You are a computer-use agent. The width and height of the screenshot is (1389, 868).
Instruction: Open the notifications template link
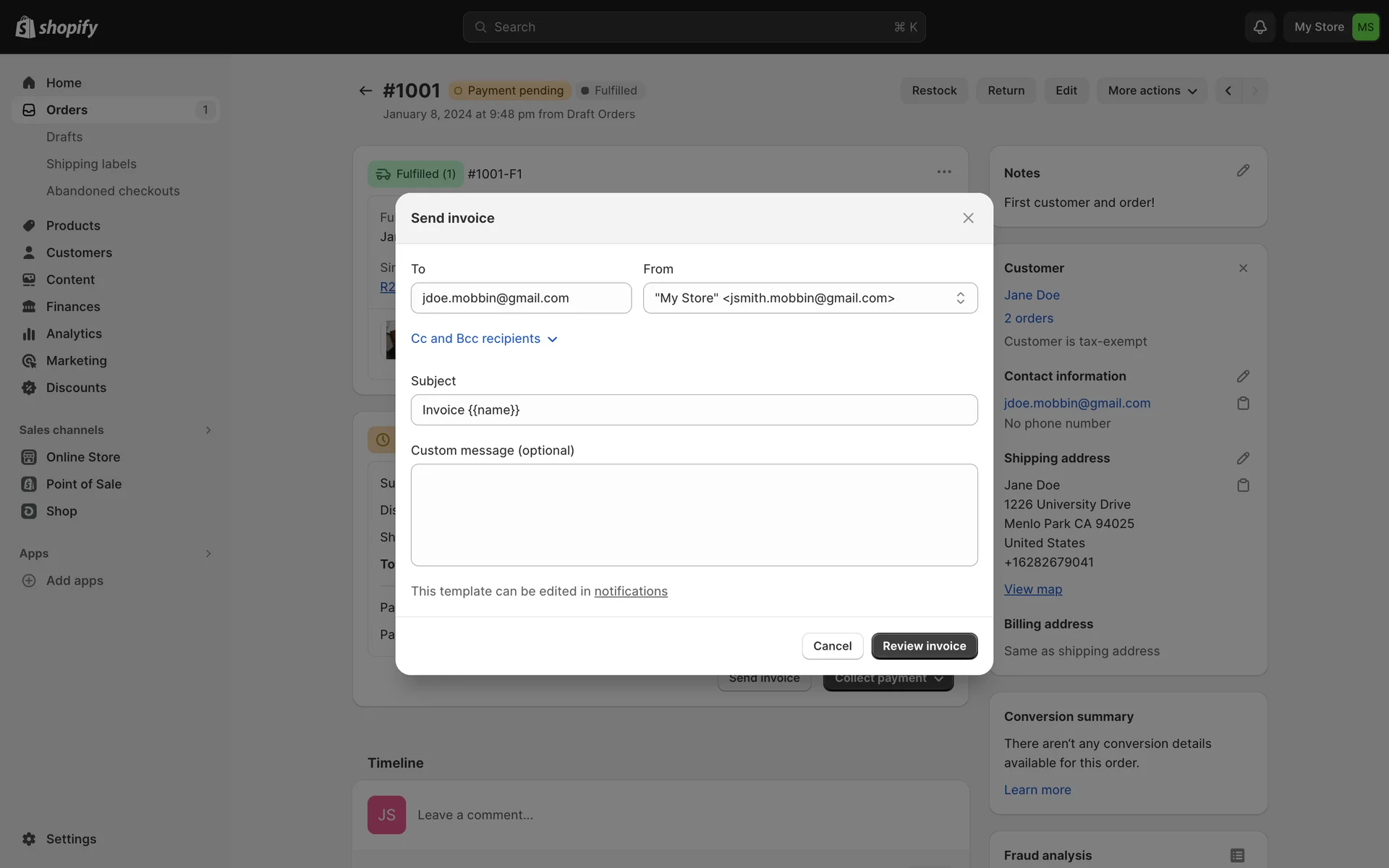coord(630,591)
